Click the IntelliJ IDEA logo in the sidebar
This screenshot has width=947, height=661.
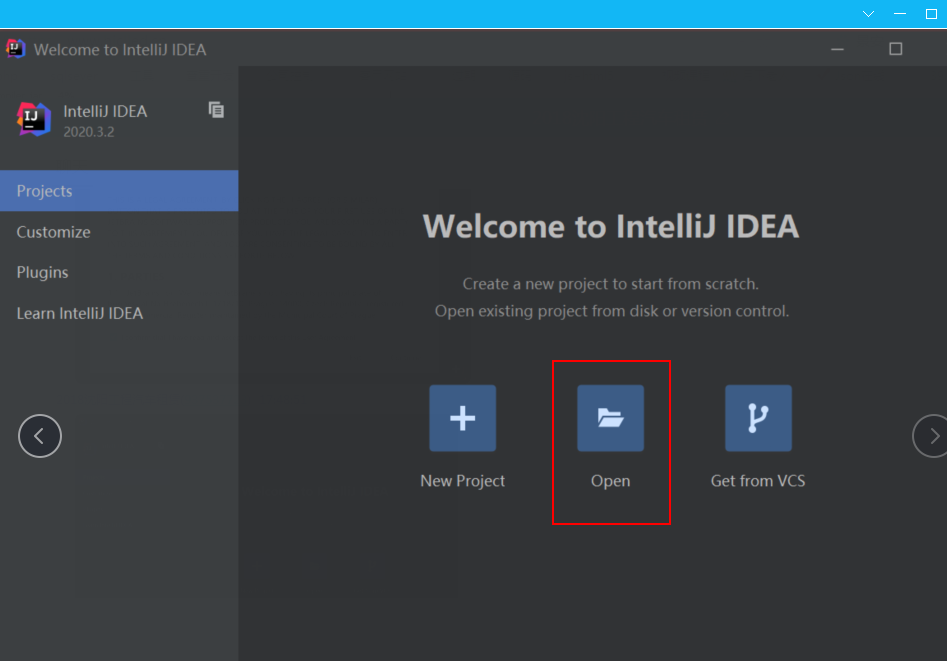[33, 119]
